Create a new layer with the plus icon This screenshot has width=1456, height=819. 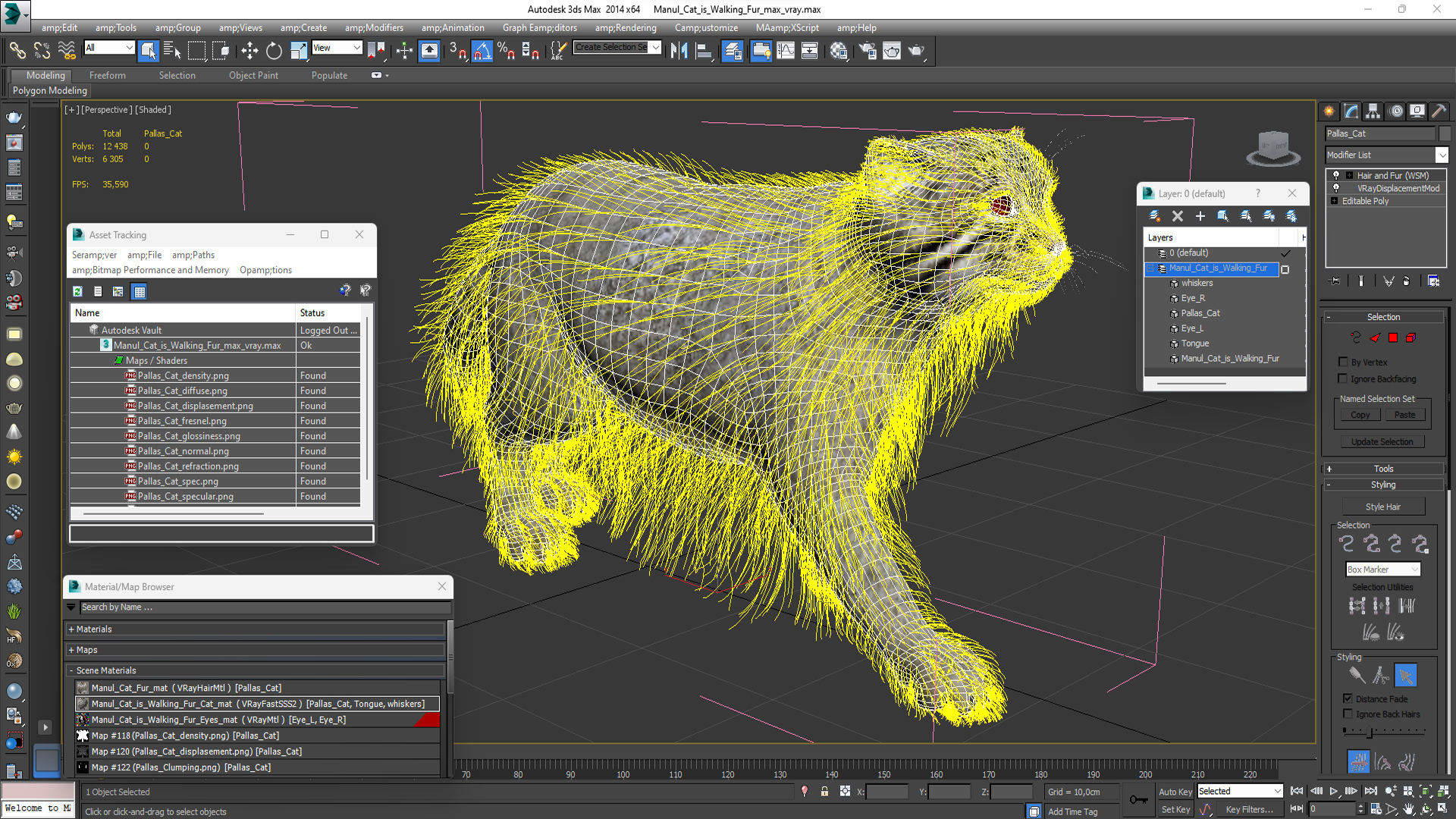tap(1200, 216)
